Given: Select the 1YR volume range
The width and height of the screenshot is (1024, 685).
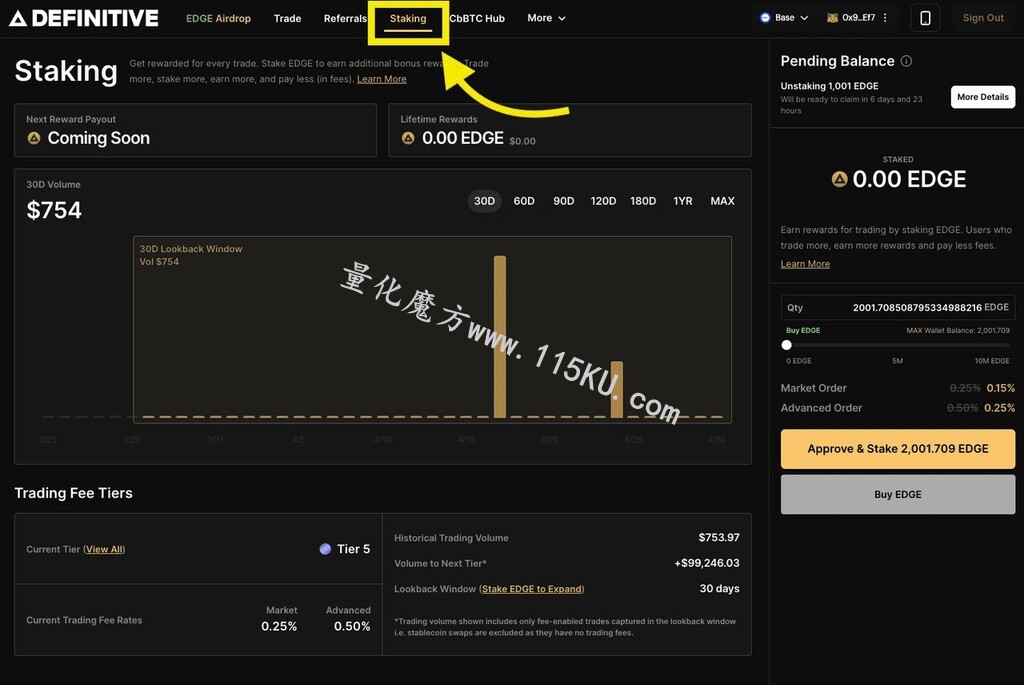Looking at the screenshot, I should click(x=683, y=201).
